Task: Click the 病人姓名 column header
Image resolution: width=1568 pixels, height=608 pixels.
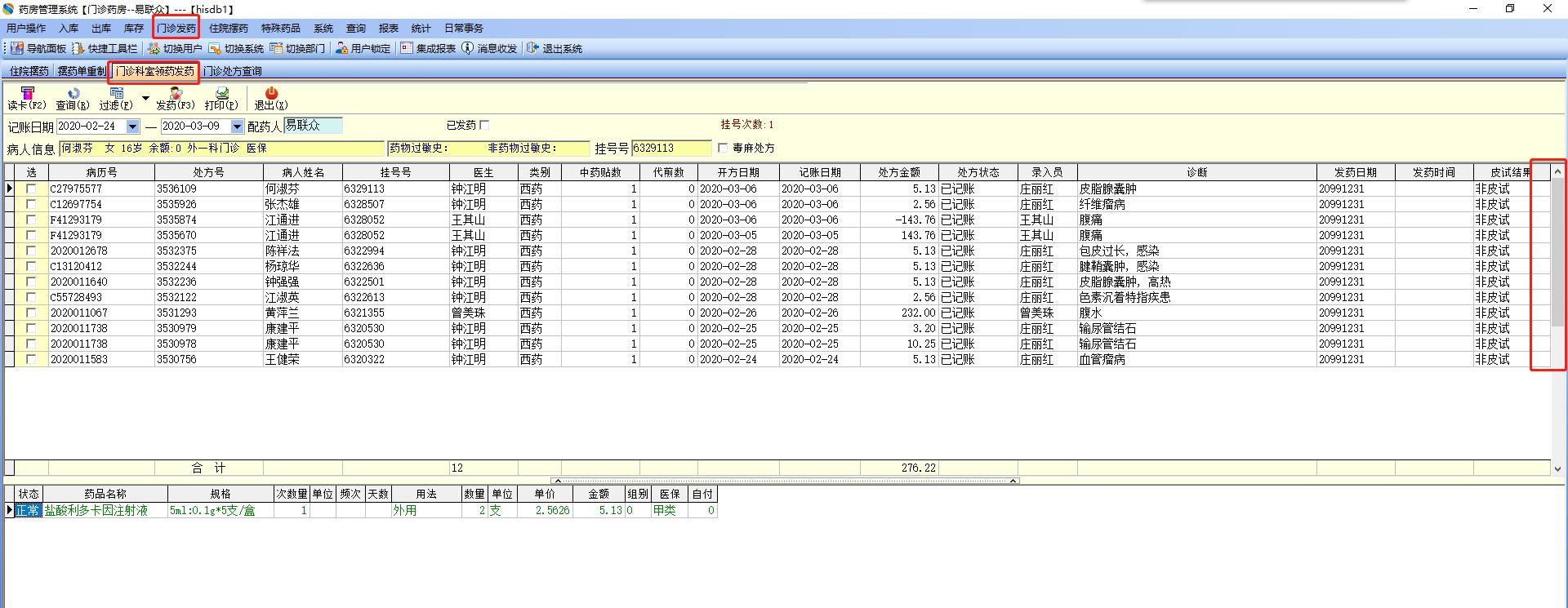Action: [303, 172]
